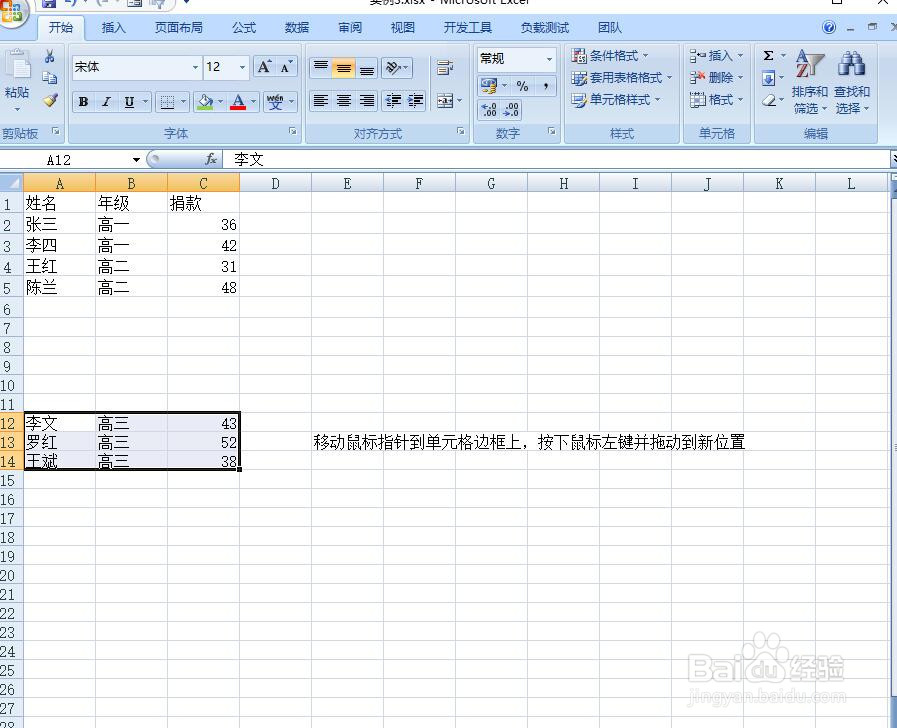
Task: Click the Help question mark icon
Action: coord(829,27)
